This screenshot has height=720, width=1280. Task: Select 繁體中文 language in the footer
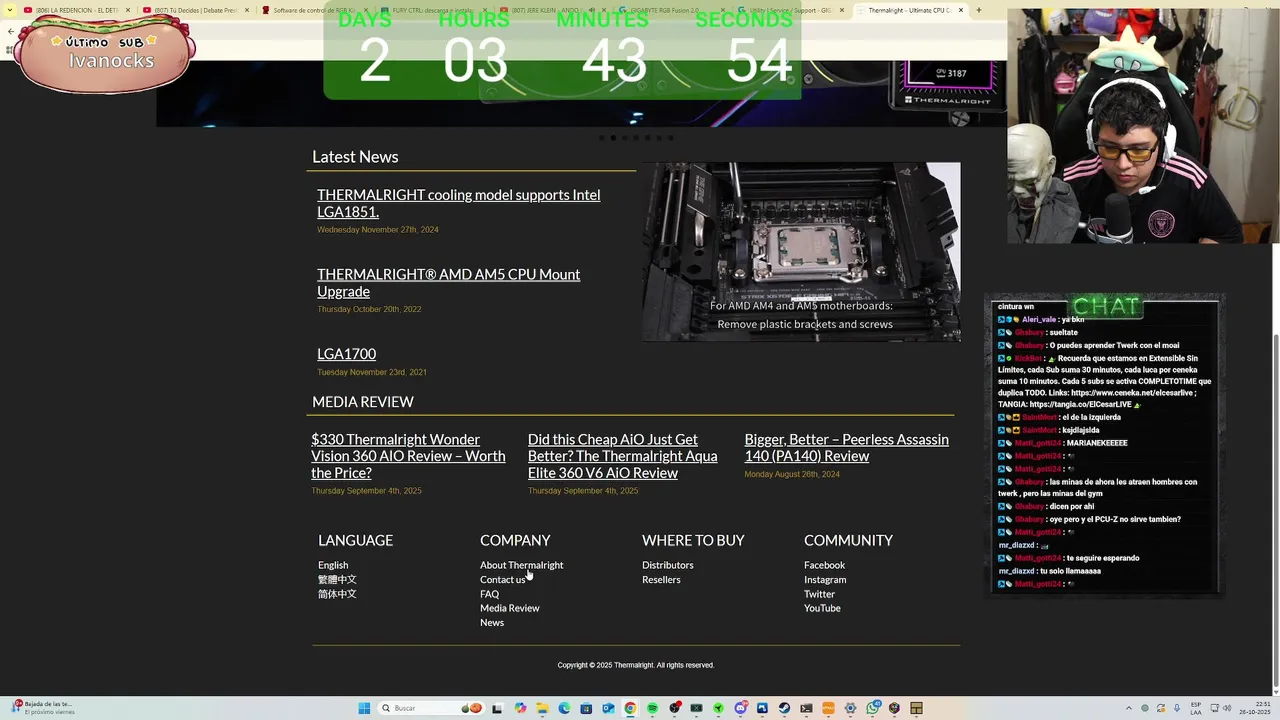[337, 579]
